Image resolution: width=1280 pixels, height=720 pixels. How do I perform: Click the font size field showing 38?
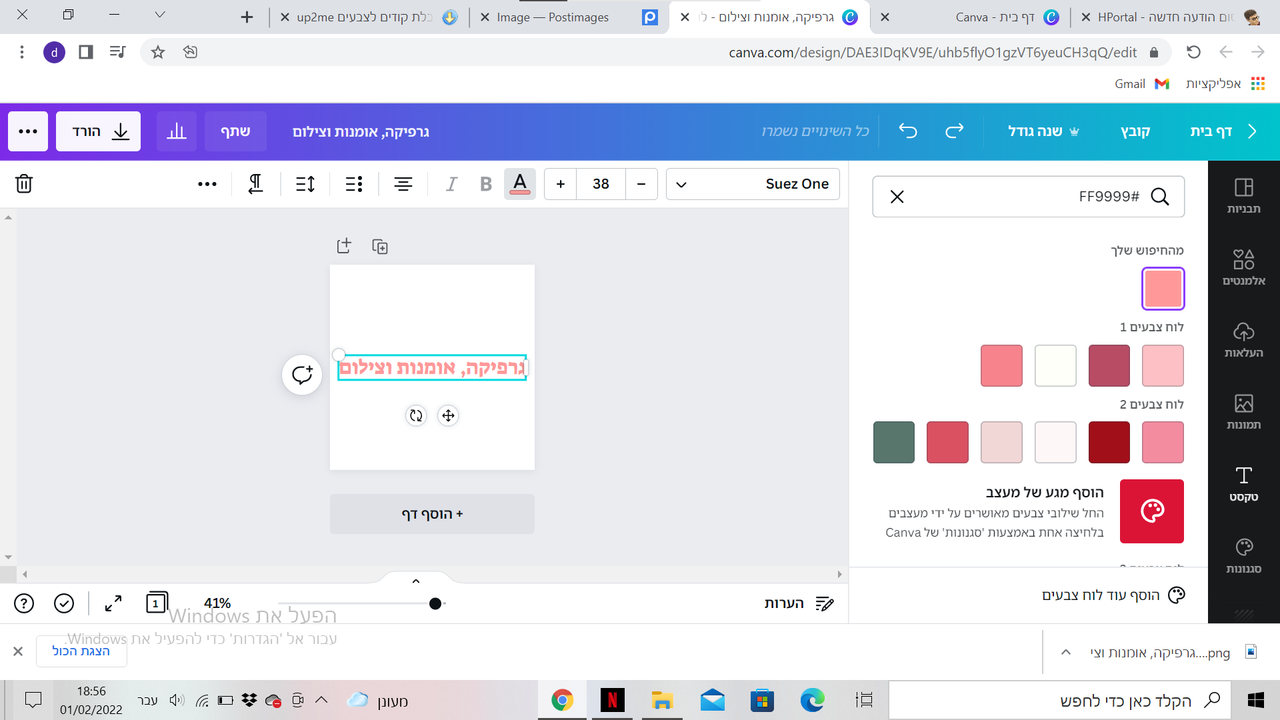601,184
